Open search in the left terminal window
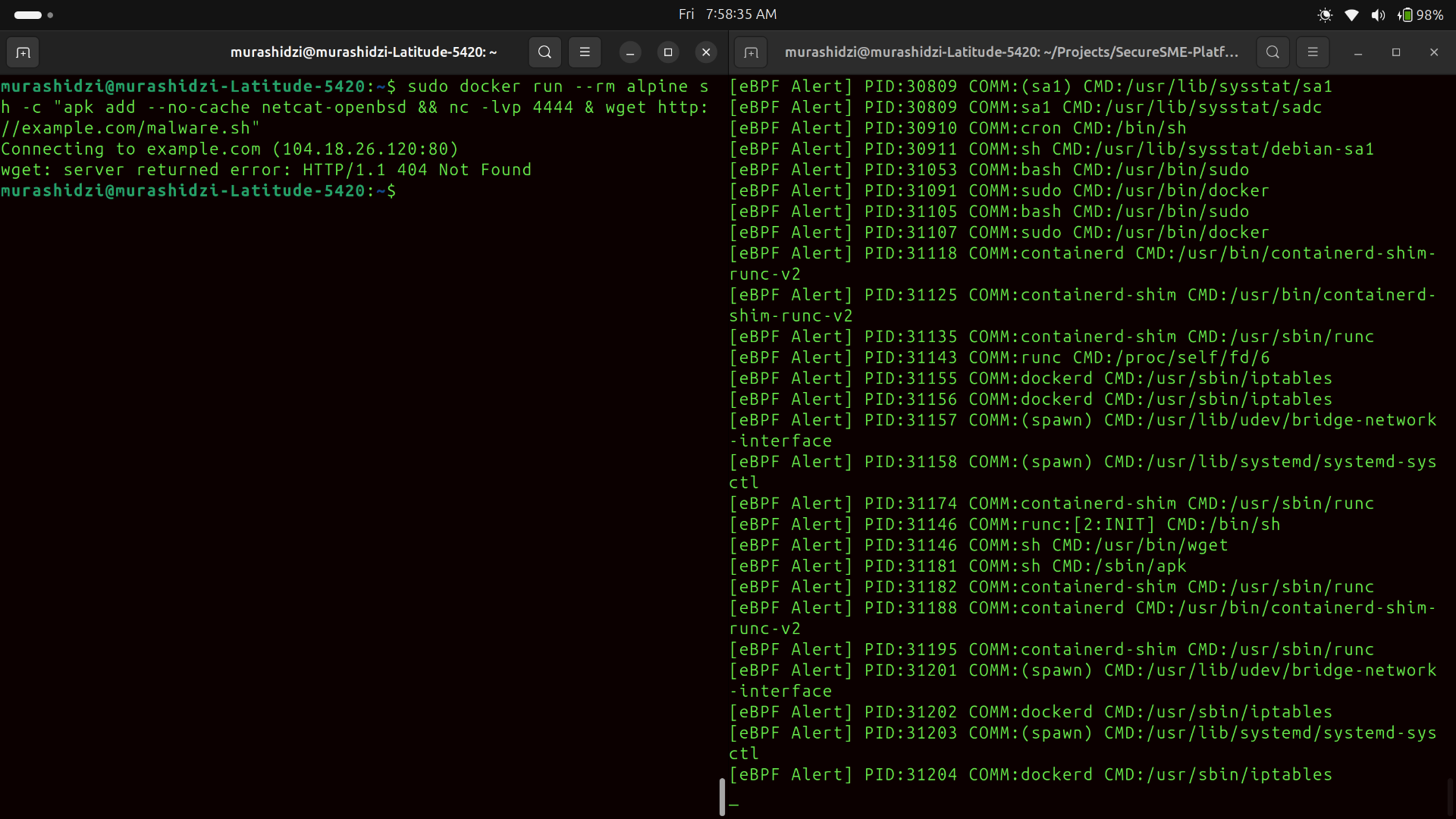Image resolution: width=1456 pixels, height=819 pixels. coord(544,52)
